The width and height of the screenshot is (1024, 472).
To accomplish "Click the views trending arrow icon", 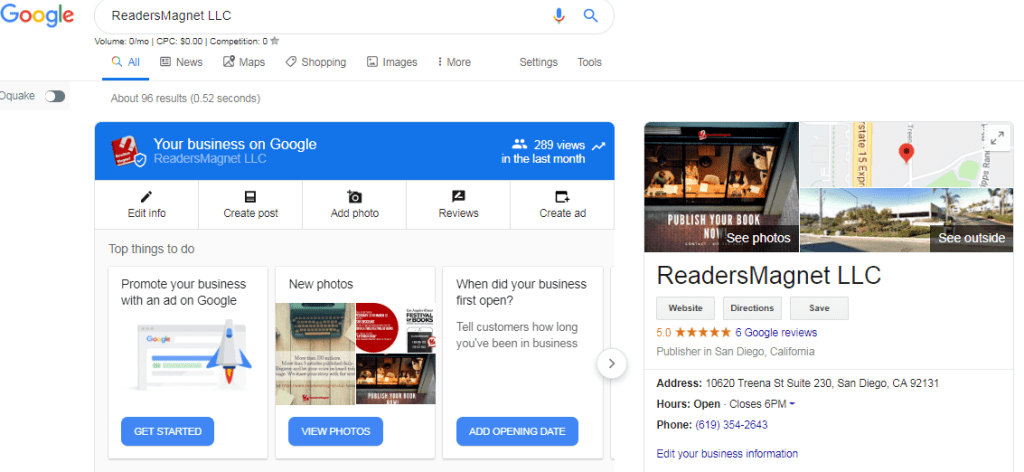I will tap(599, 146).
